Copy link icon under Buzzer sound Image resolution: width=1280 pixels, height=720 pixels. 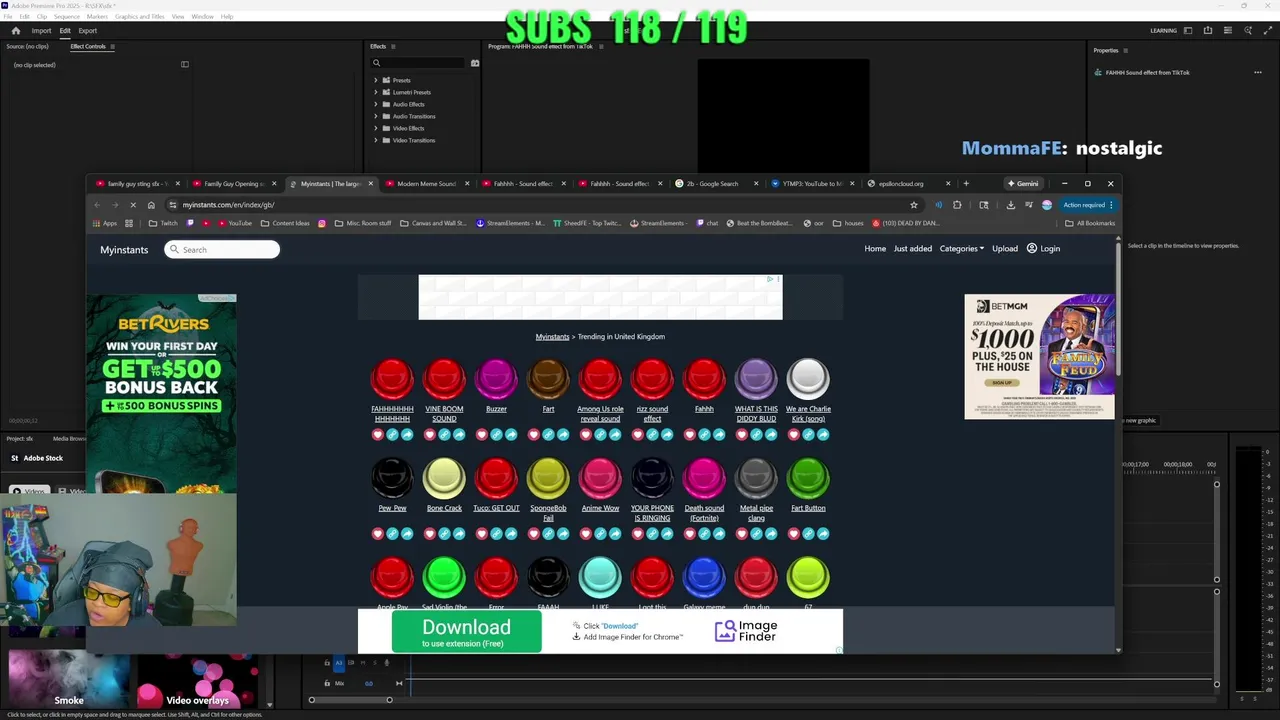(496, 435)
